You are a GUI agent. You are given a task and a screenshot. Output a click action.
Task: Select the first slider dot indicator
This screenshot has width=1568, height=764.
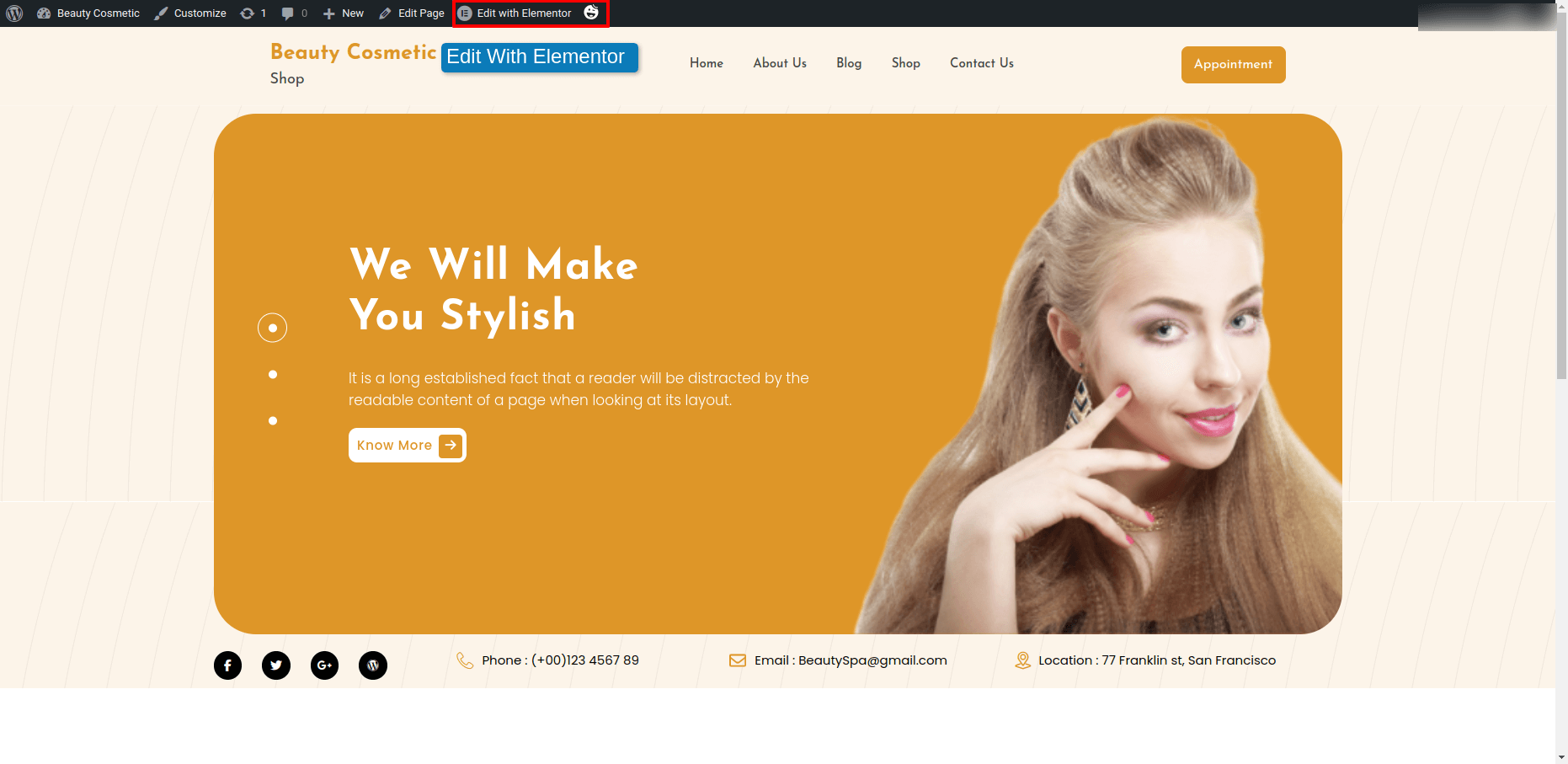[x=272, y=328]
